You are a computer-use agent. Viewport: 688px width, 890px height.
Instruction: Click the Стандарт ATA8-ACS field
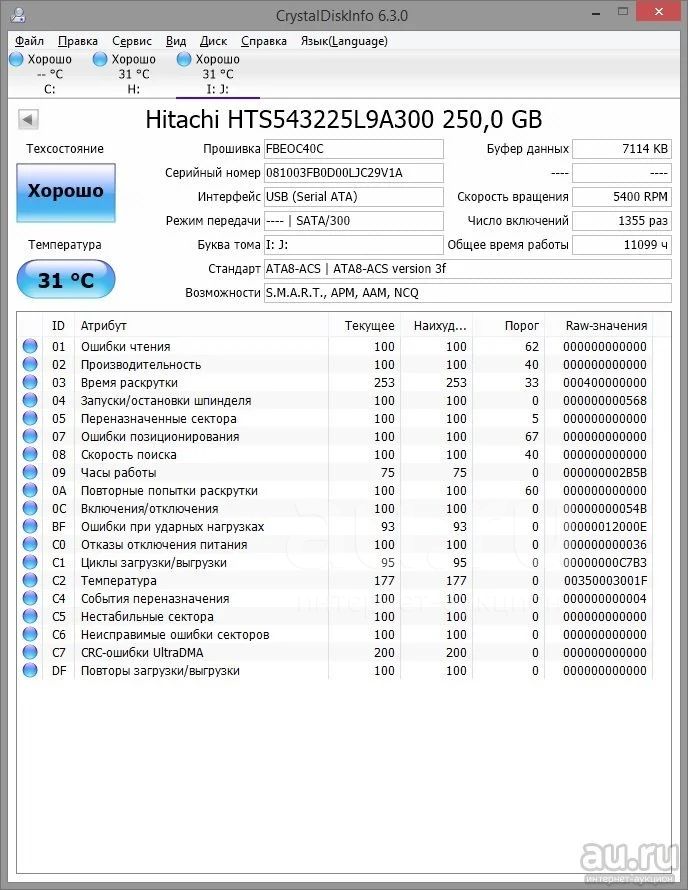(468, 268)
